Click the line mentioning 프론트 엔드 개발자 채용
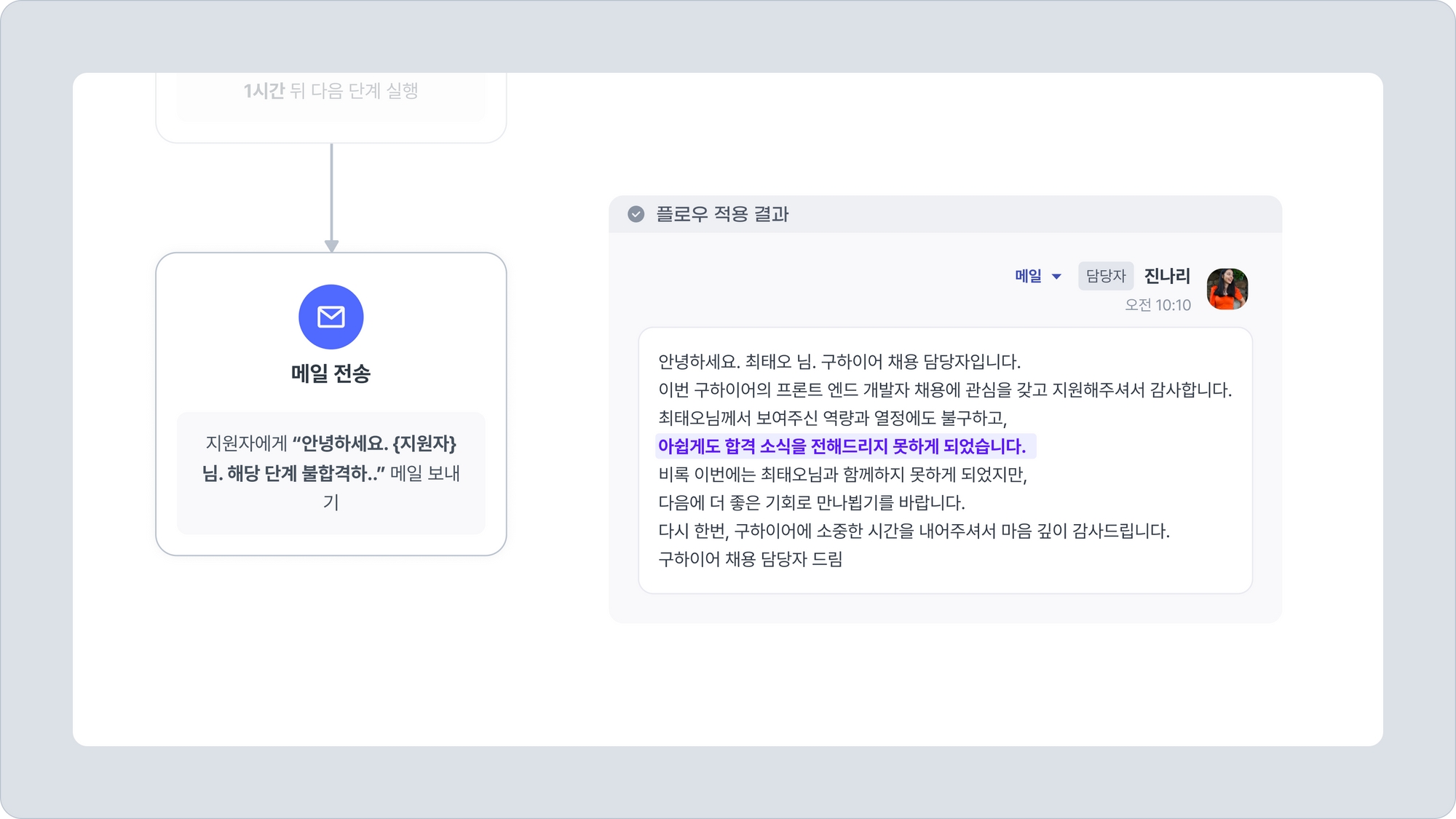The image size is (1456, 819). 944,390
